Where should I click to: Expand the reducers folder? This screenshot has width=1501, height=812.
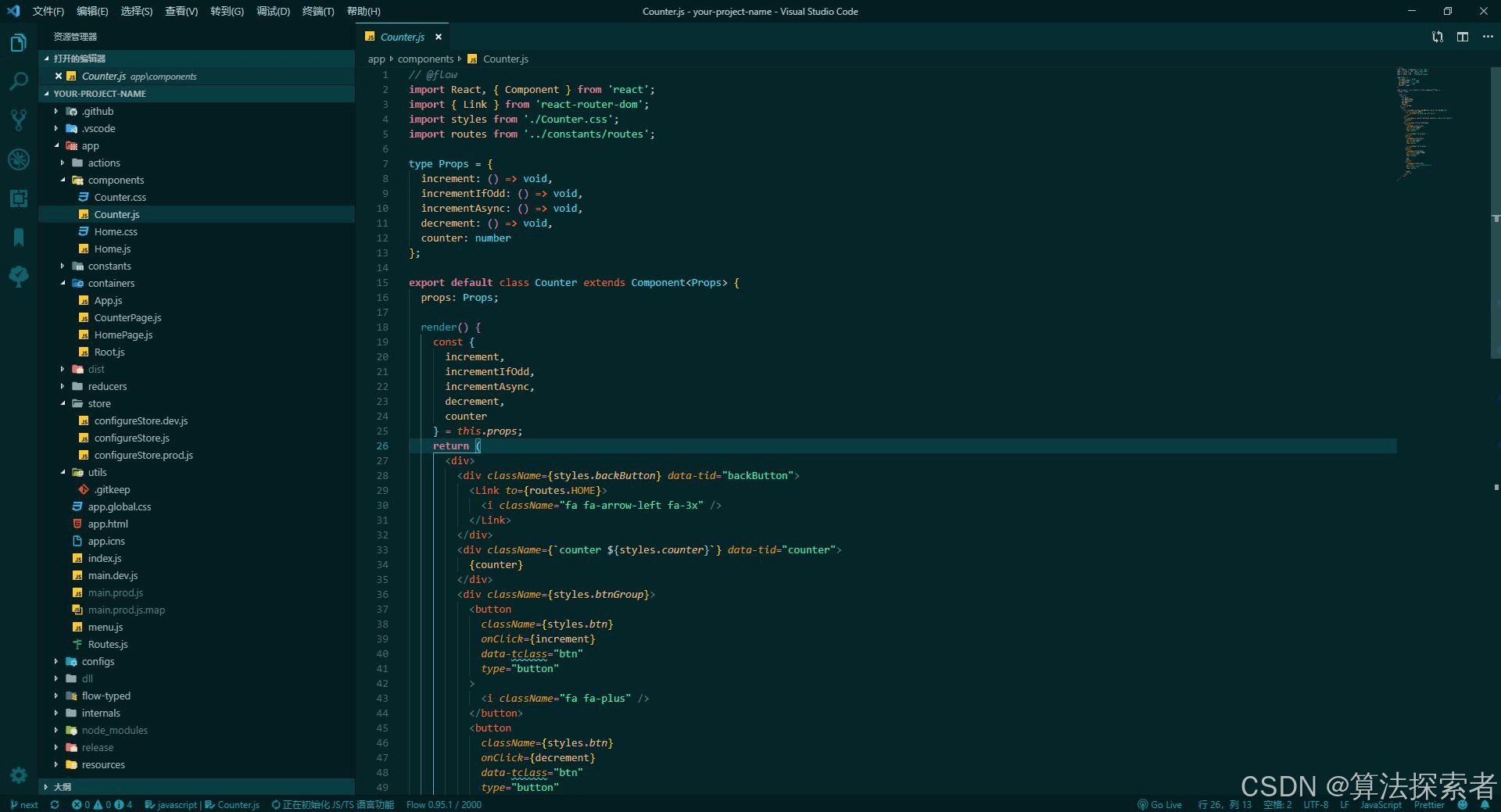(196, 386)
